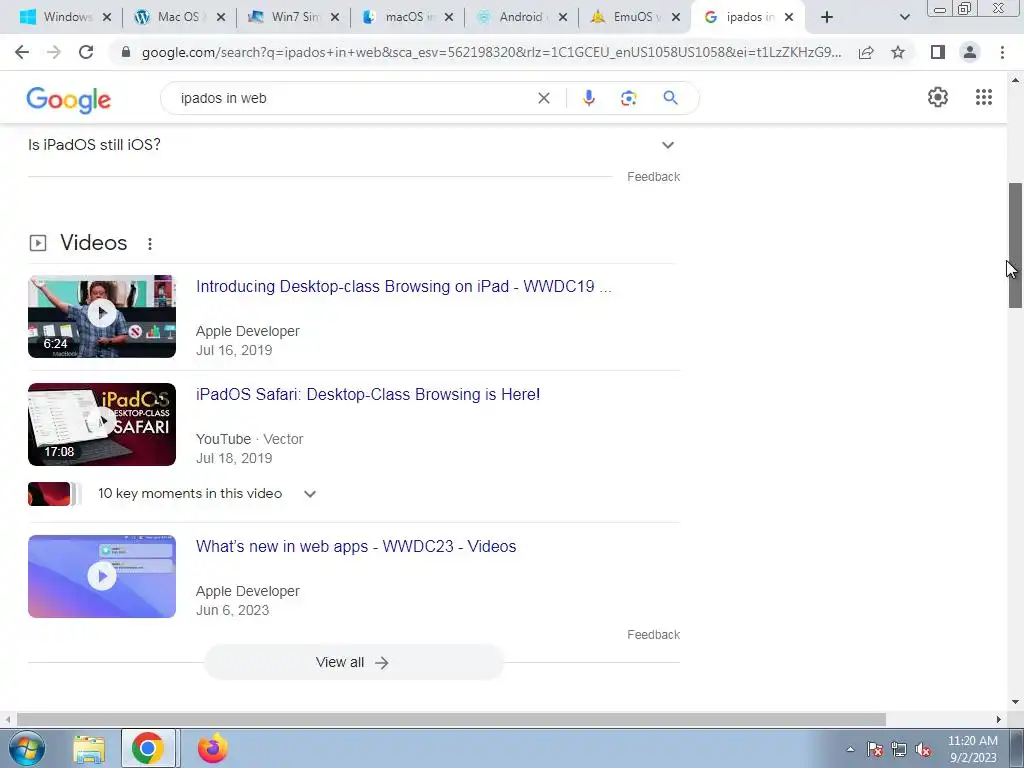Click the scroll right arrow
The height and width of the screenshot is (768, 1024).
click(x=999, y=719)
